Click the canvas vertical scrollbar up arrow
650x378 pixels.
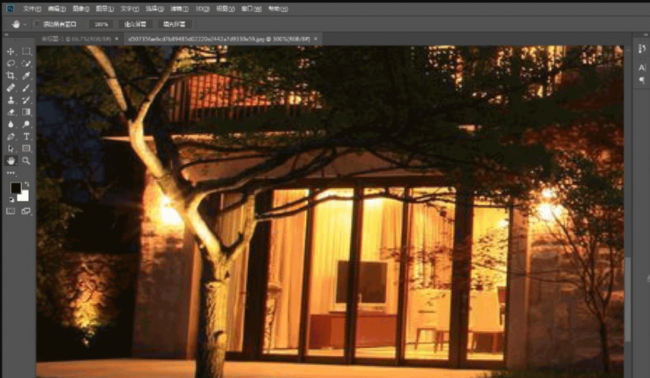(x=627, y=50)
